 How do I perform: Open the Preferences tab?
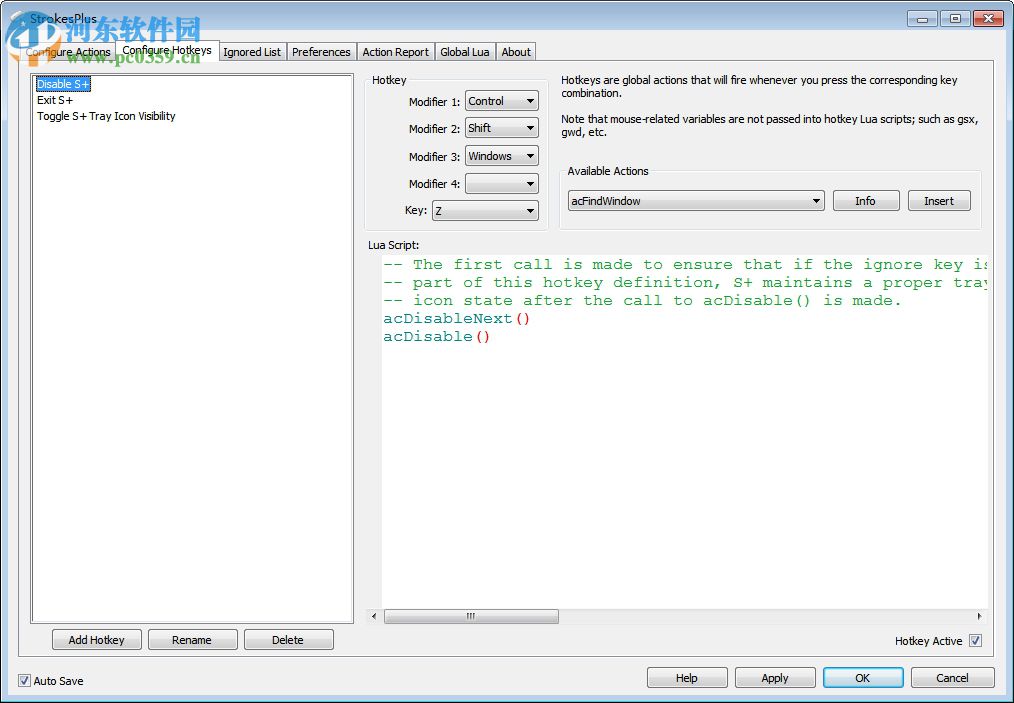tap(321, 52)
